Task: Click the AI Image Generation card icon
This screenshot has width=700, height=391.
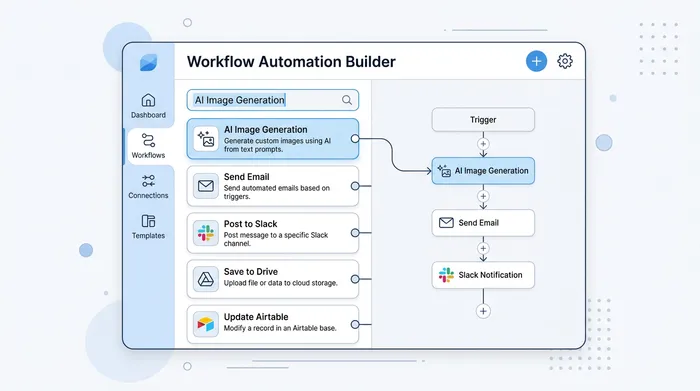Action: [x=206, y=139]
